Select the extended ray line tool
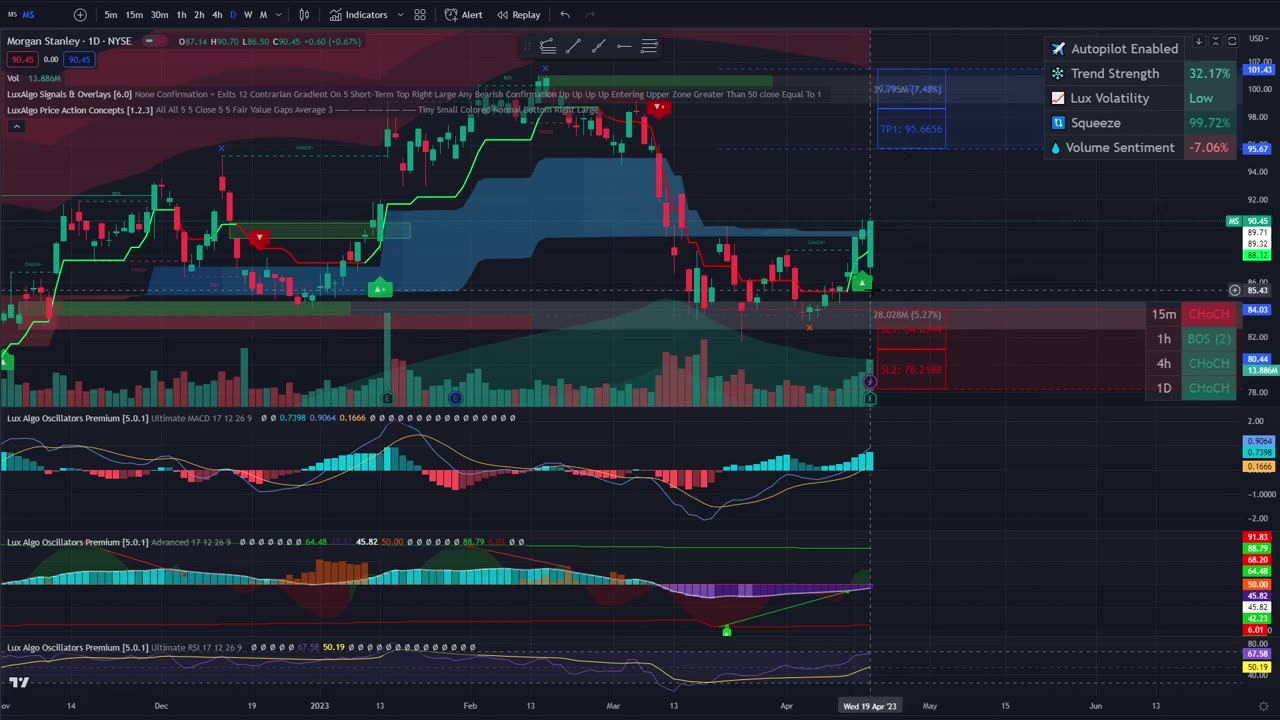 598,46
